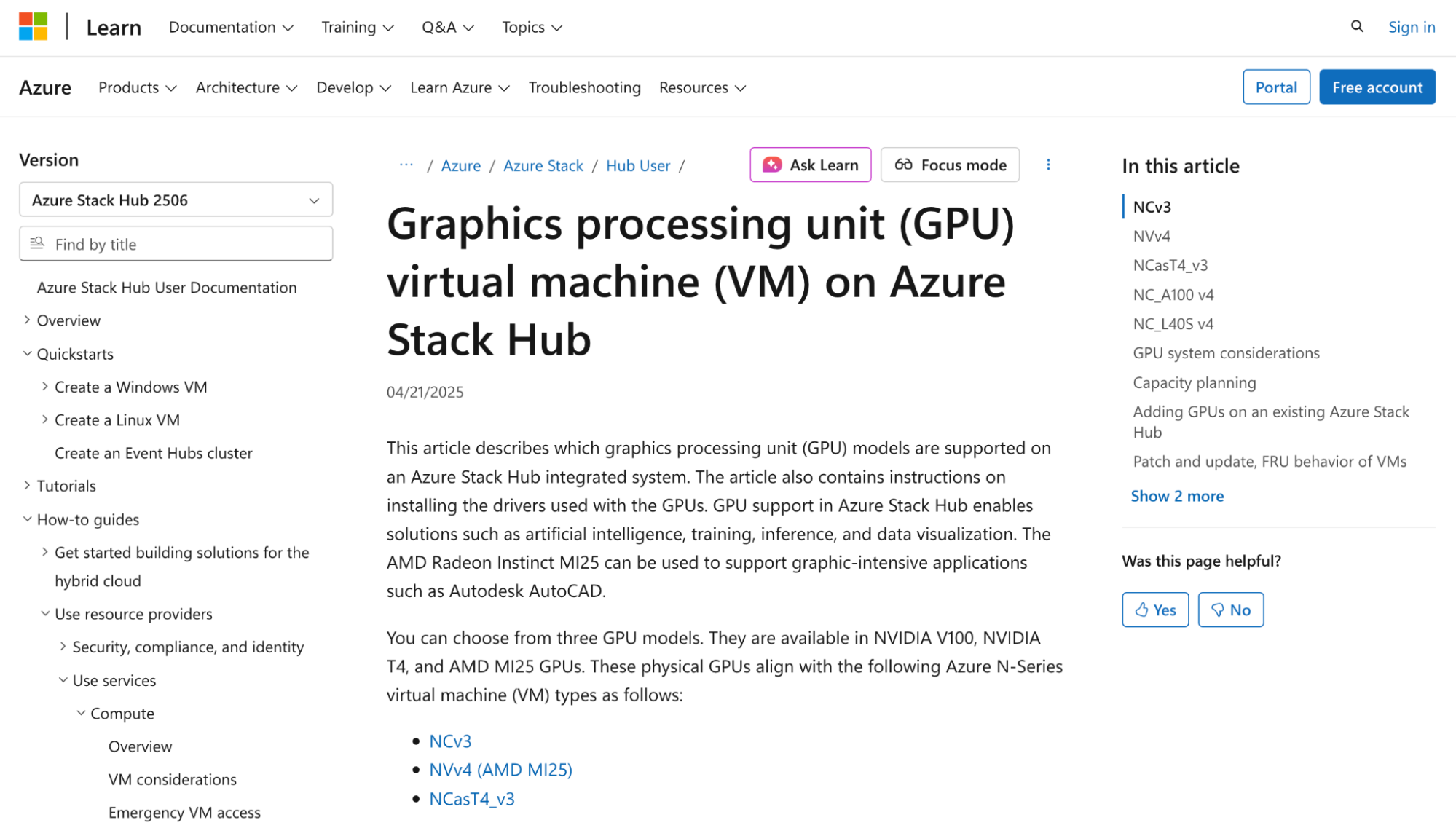Open the Azure Stack Hub 2506 version dropdown
Screen dimensions: 1456x828
tap(175, 200)
